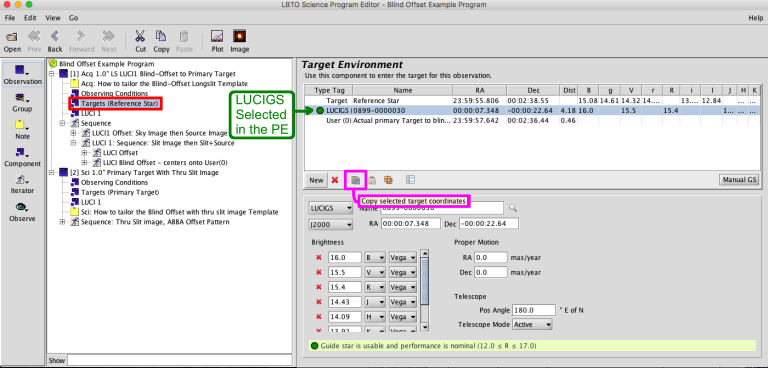Collapse the Sequence tree node
Viewport: 768px width, 368px height.
point(63,123)
